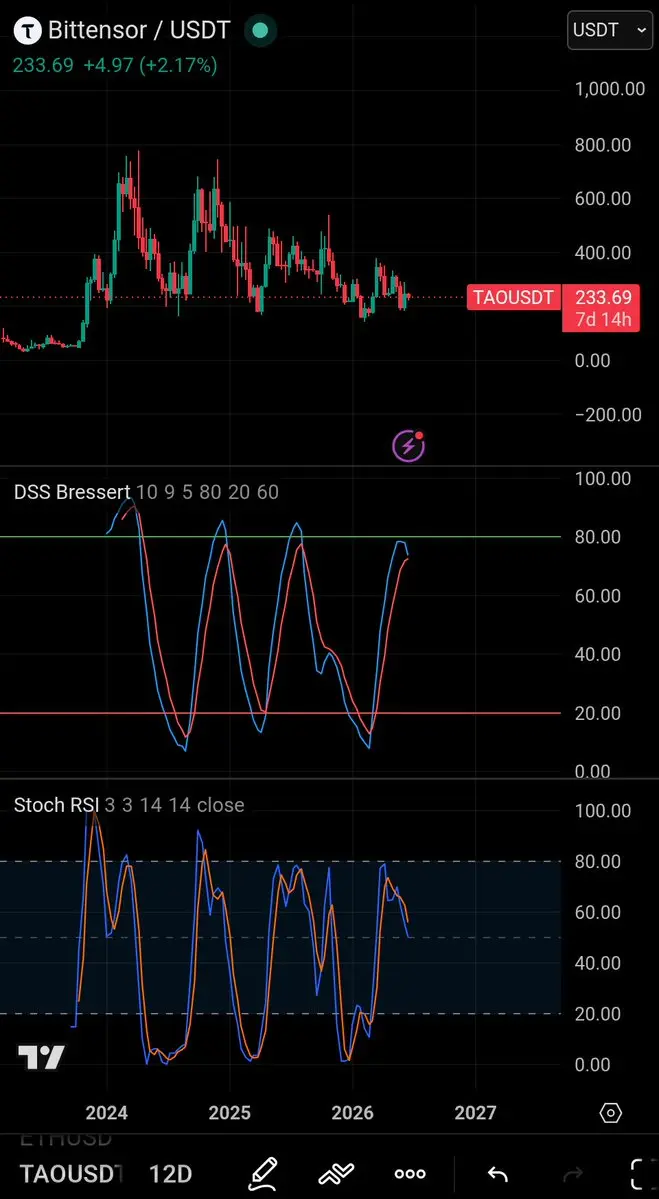Tap the 2027 time axis label

(476, 1113)
